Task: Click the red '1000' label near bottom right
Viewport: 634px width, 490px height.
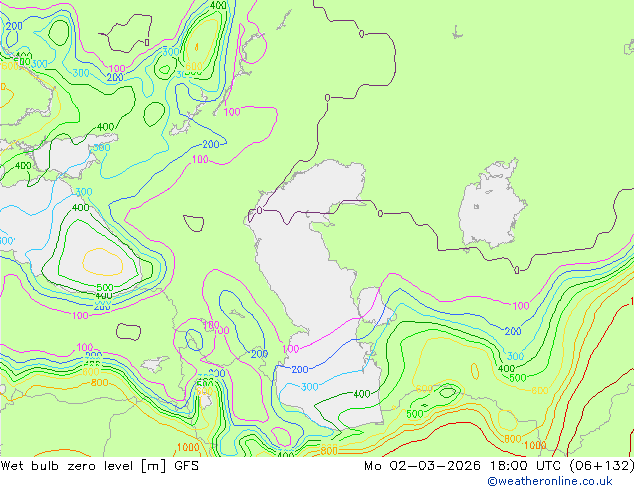Action: (x=535, y=446)
